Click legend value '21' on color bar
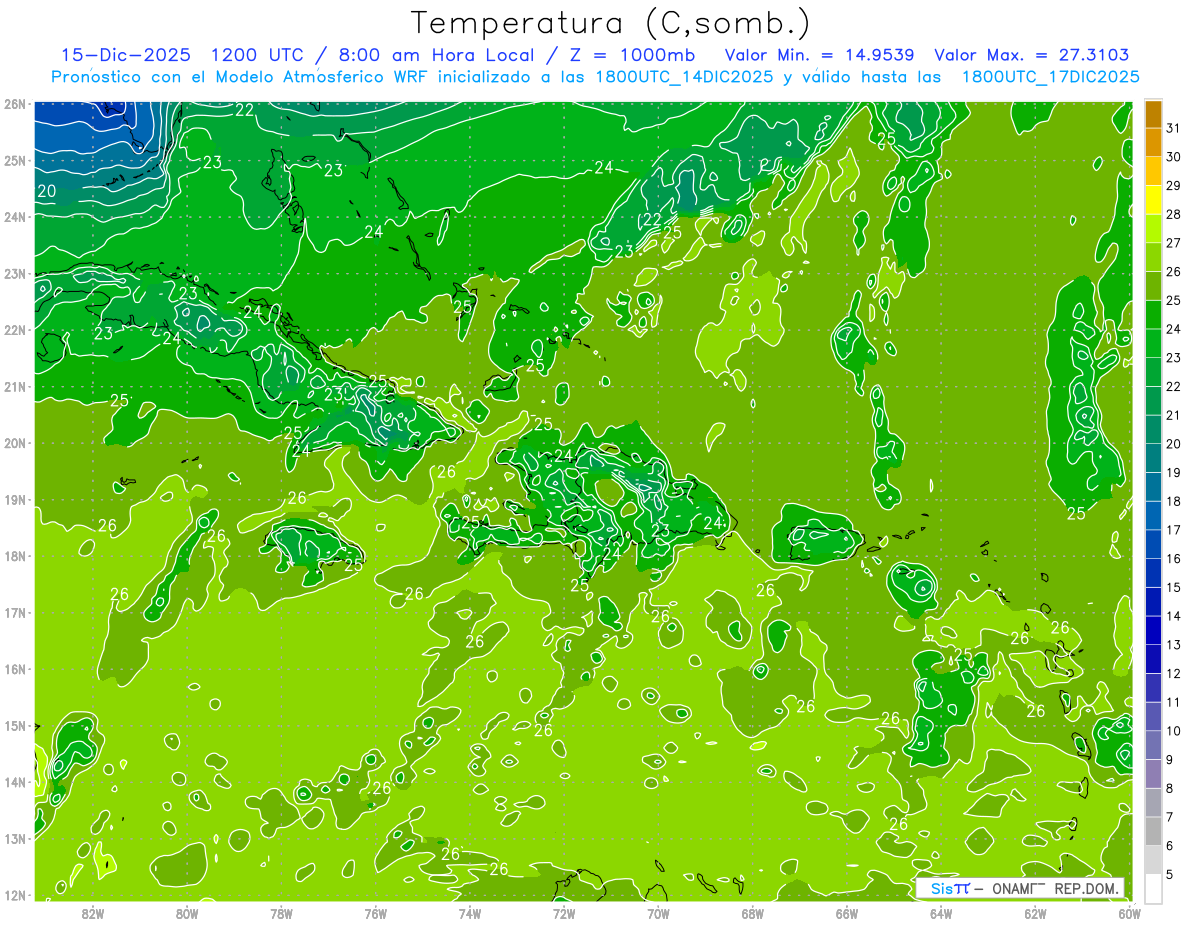Image resolution: width=1200 pixels, height=927 pixels. point(1174,415)
